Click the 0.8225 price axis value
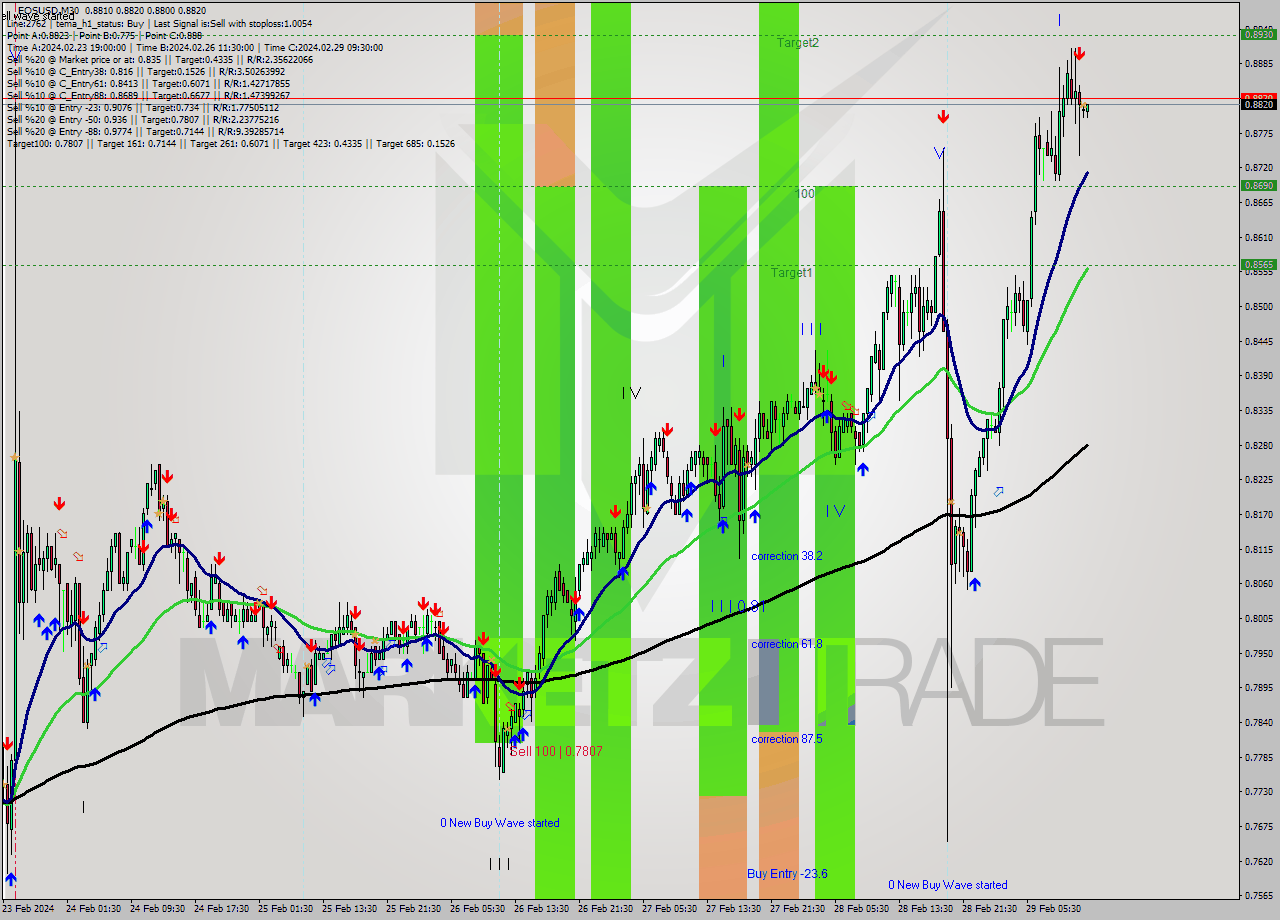The width and height of the screenshot is (1280, 920). click(1258, 480)
